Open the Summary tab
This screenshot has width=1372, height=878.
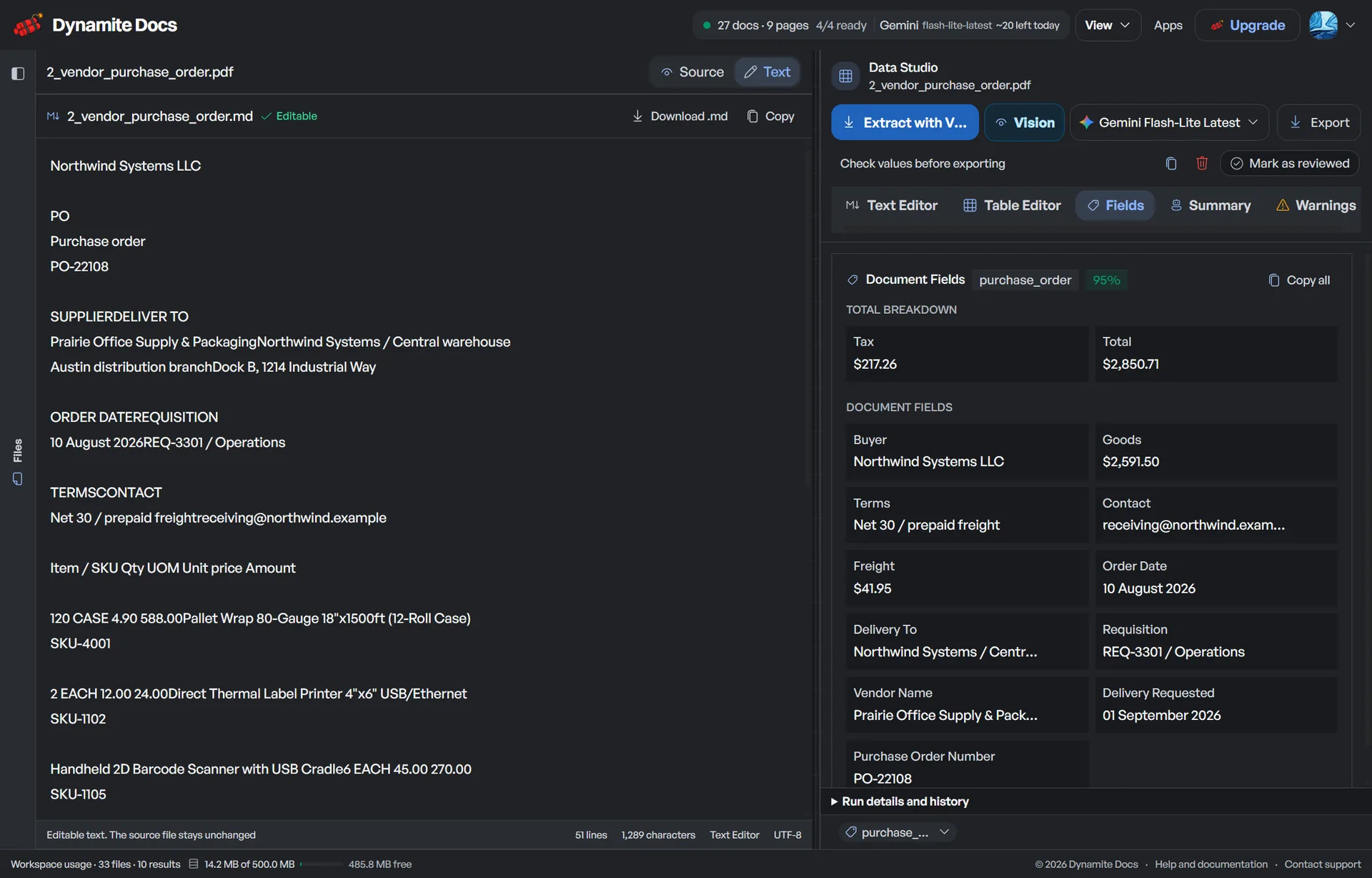(x=1211, y=206)
